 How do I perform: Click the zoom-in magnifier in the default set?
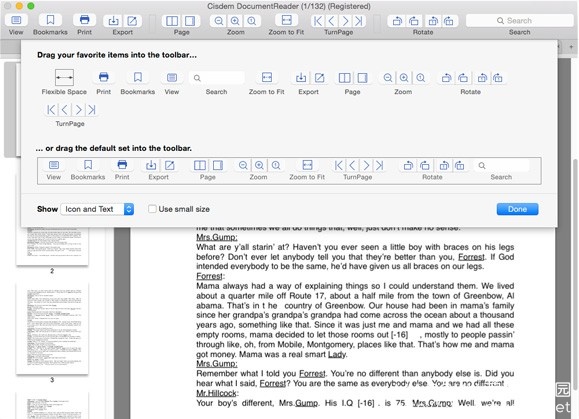[259, 165]
